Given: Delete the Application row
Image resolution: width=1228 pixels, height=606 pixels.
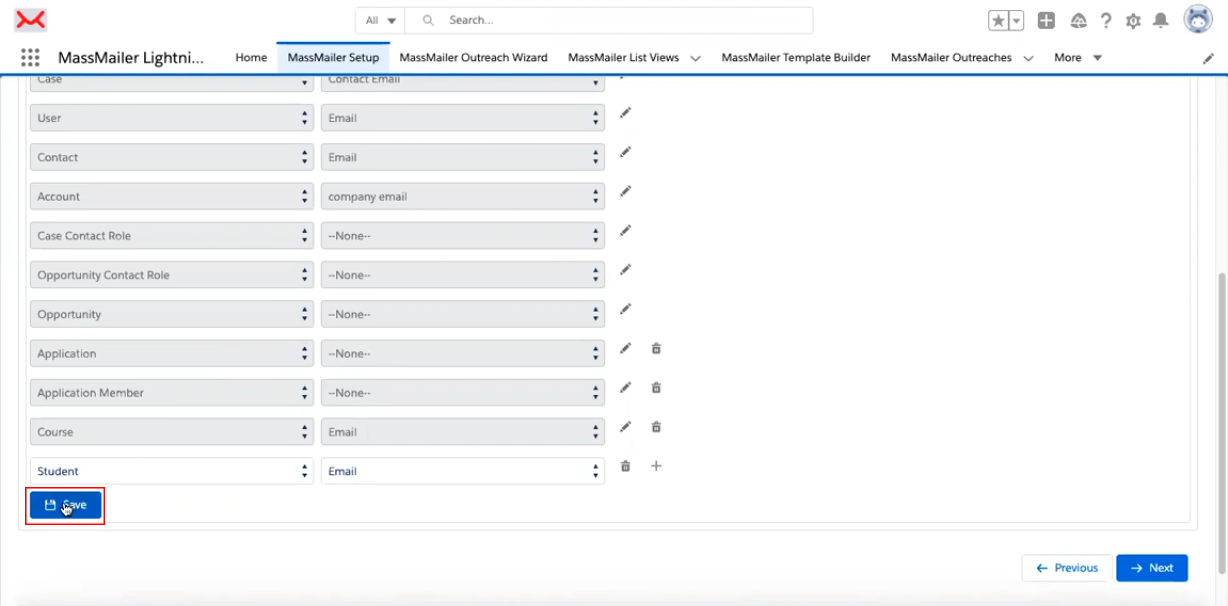Looking at the screenshot, I should point(656,348).
